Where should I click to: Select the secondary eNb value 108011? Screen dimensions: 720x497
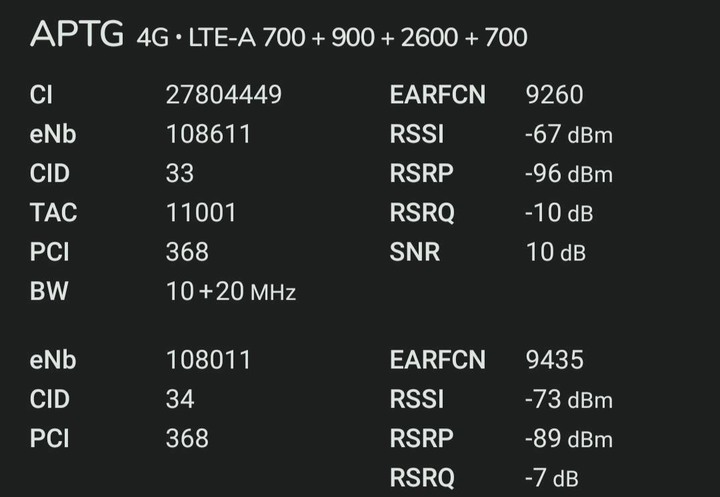coord(208,359)
